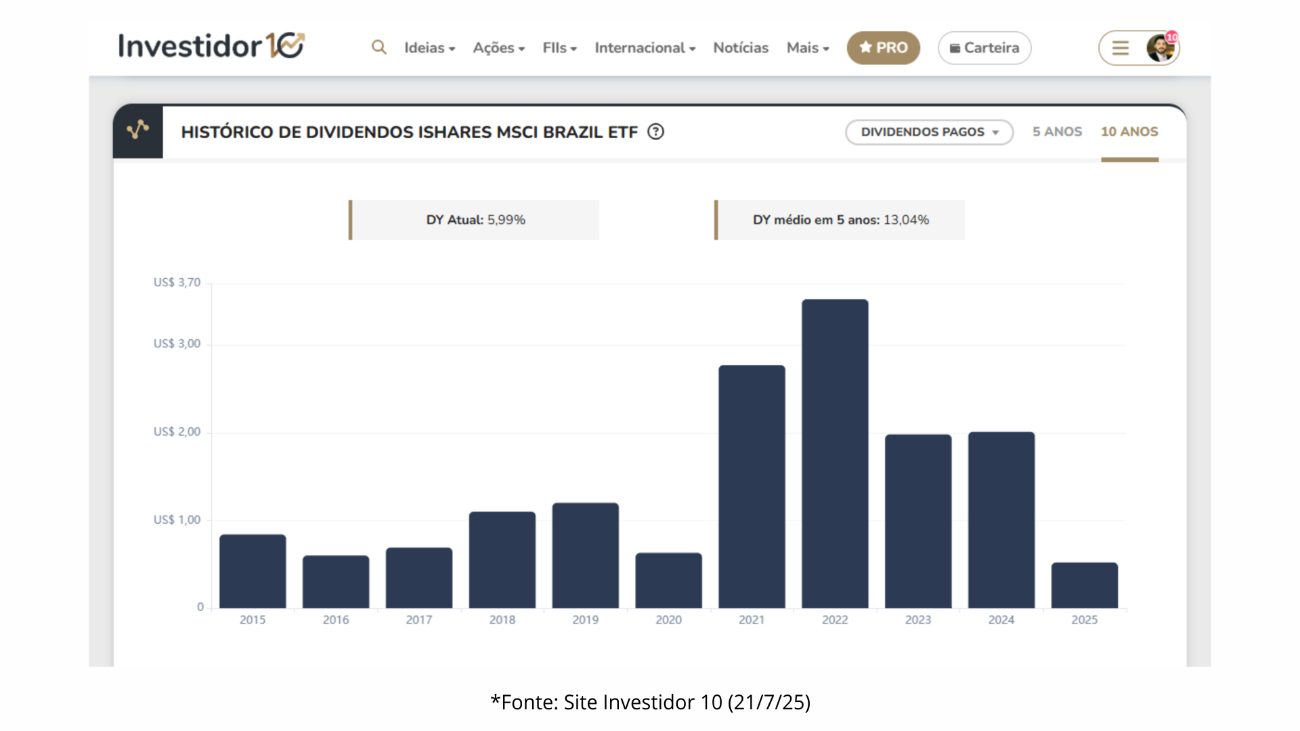Select the 2020 dividend bar
Image resolution: width=1300 pixels, height=731 pixels.
point(668,580)
